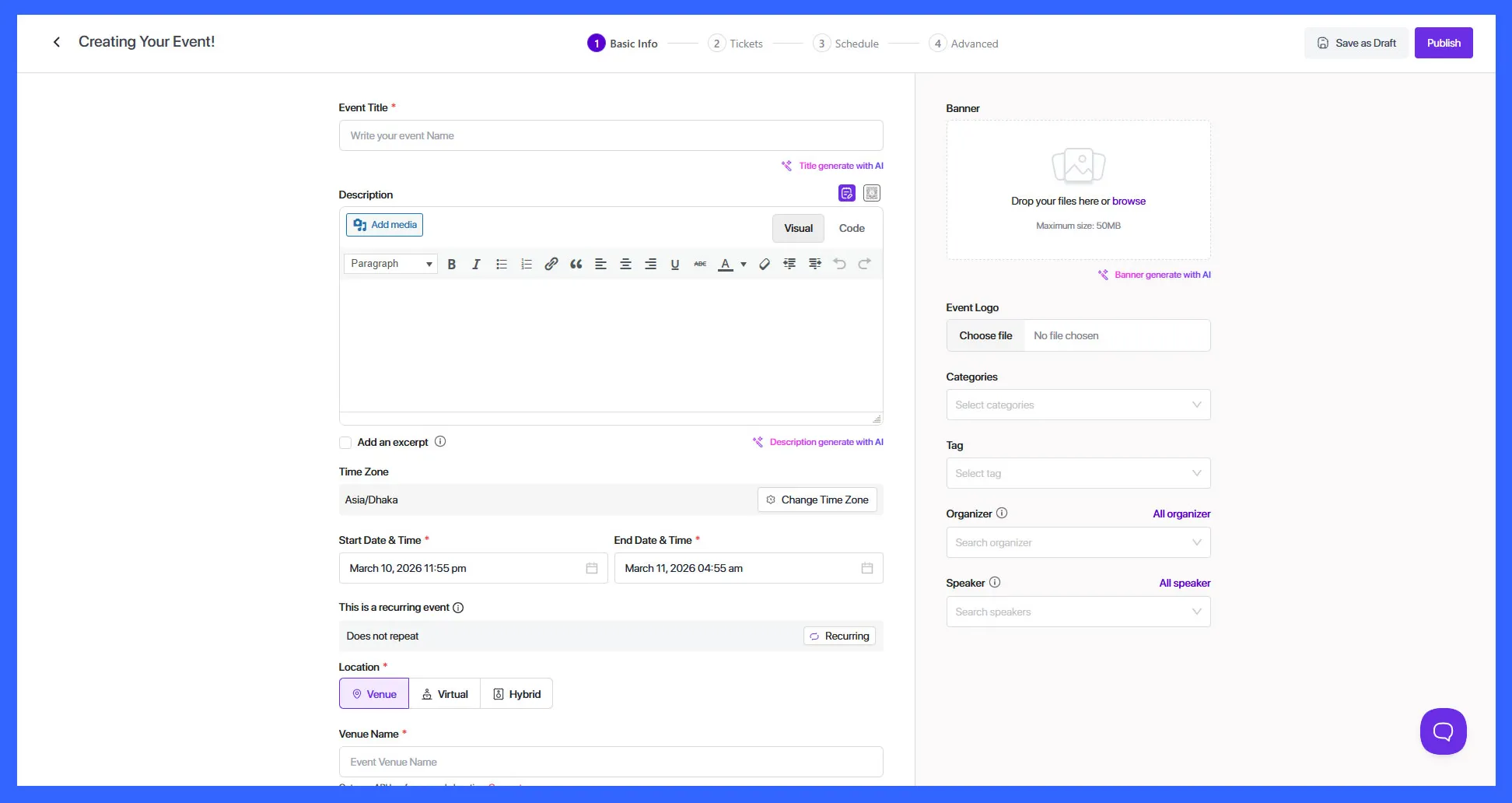This screenshot has width=1512, height=803.
Task: Go to the Tickets step
Action: pyautogui.click(x=736, y=44)
